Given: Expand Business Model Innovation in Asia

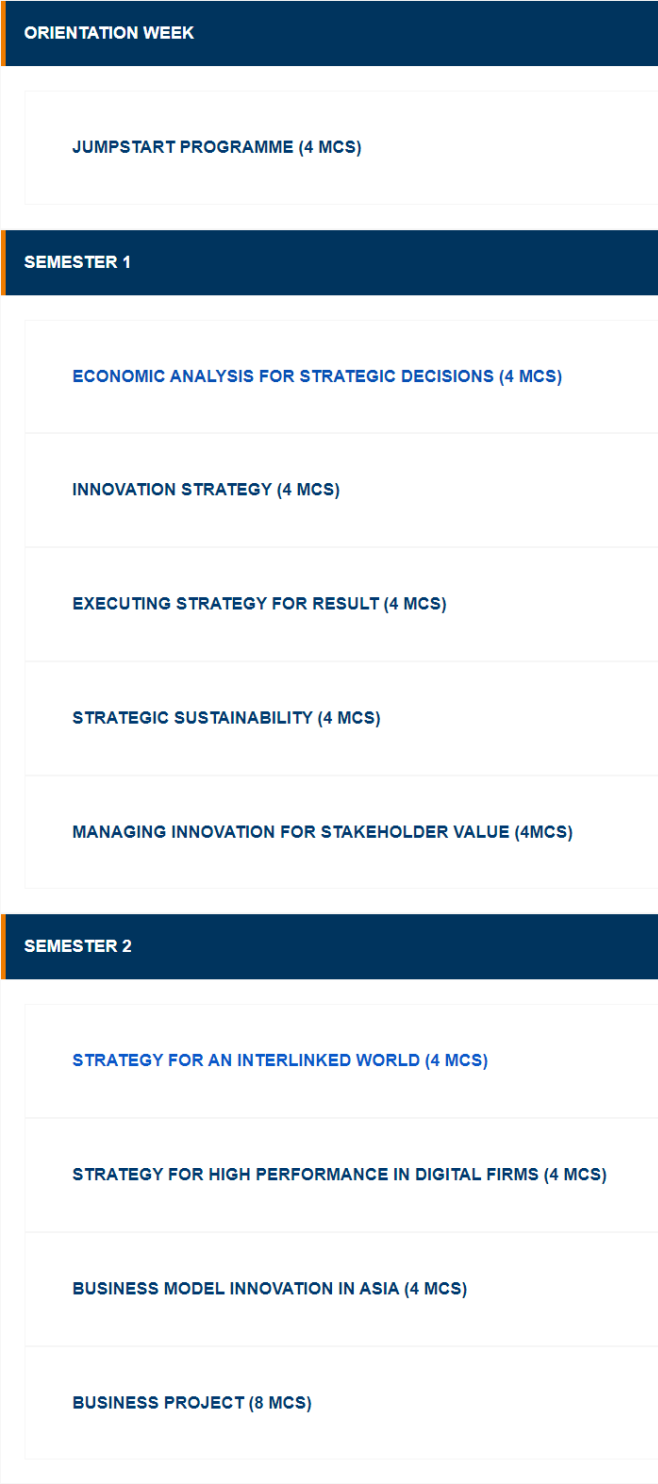Looking at the screenshot, I should 269,1288.
